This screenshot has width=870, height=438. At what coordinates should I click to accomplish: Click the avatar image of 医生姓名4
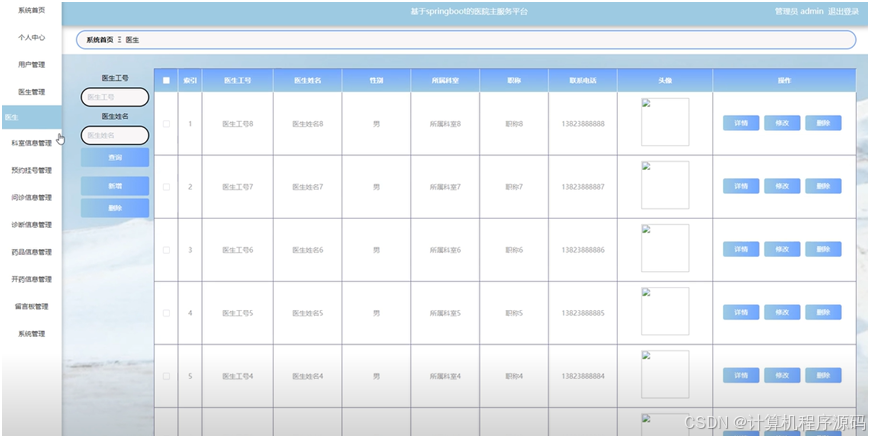click(x=665, y=374)
